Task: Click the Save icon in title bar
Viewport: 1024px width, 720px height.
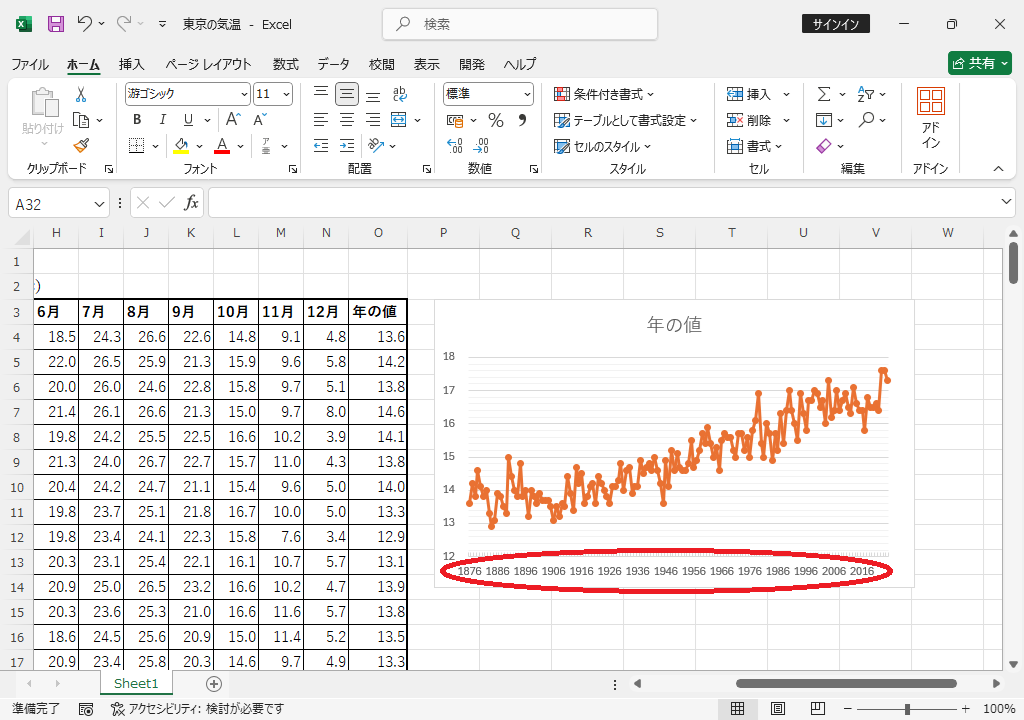Action: (x=56, y=24)
